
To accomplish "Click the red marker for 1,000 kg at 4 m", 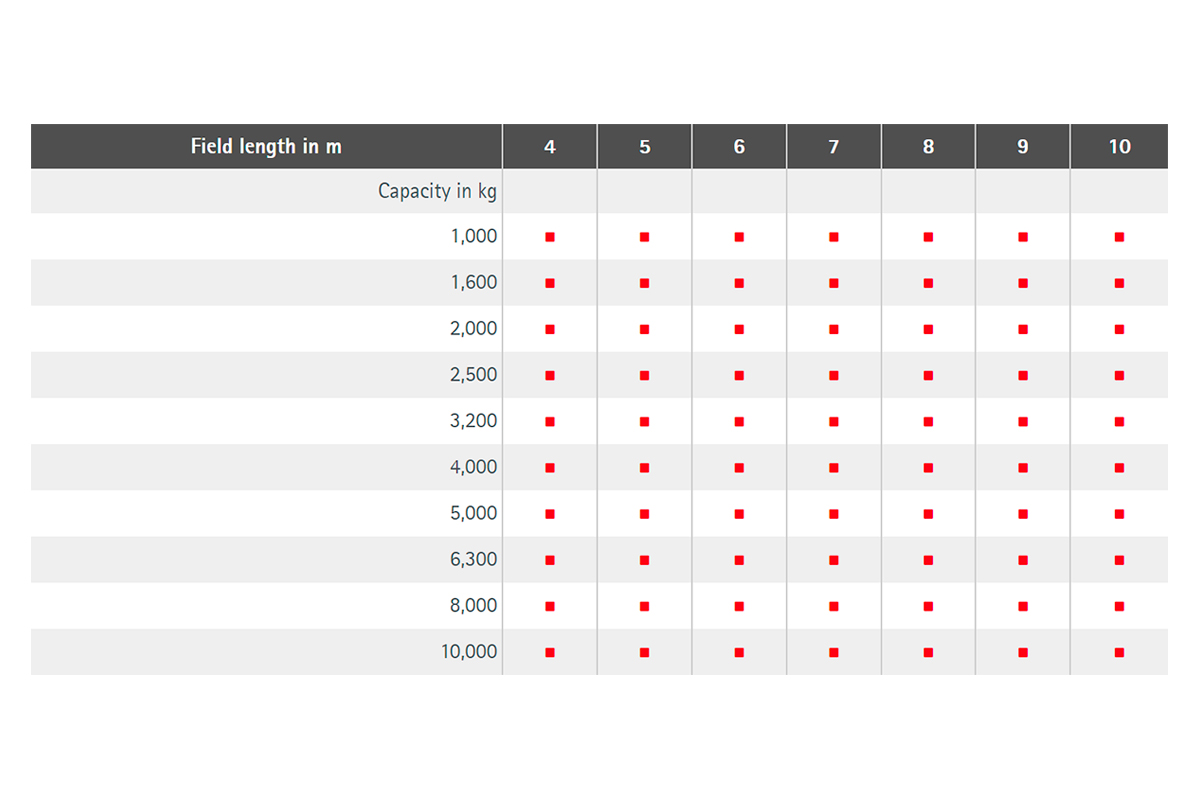I will pos(550,237).
